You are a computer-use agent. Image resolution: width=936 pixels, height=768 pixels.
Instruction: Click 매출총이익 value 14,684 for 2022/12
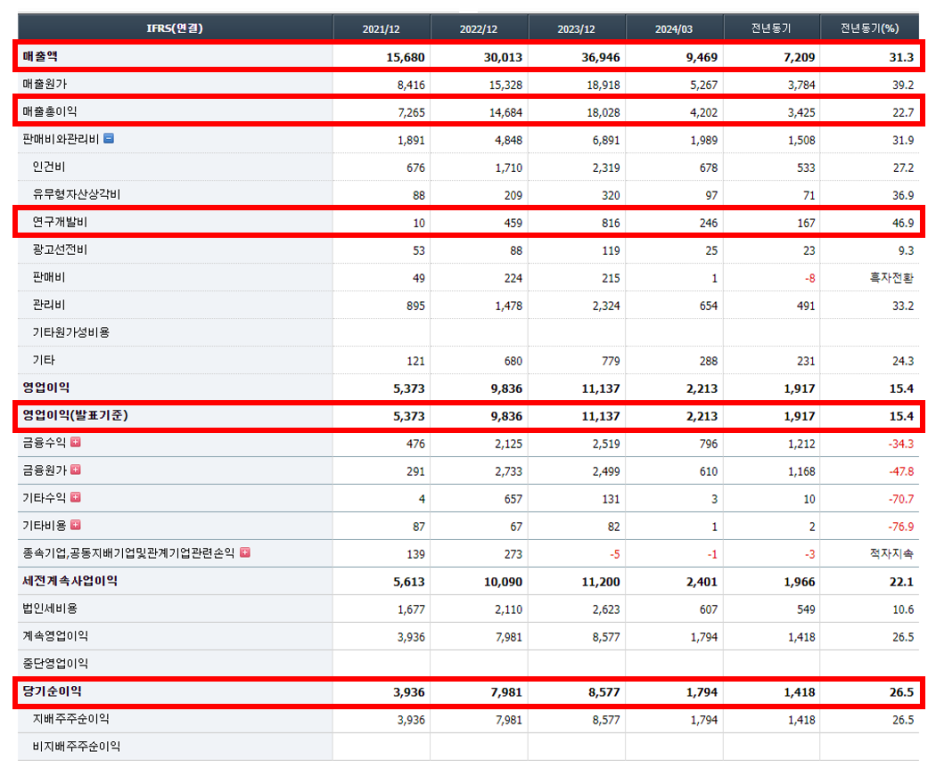505,112
